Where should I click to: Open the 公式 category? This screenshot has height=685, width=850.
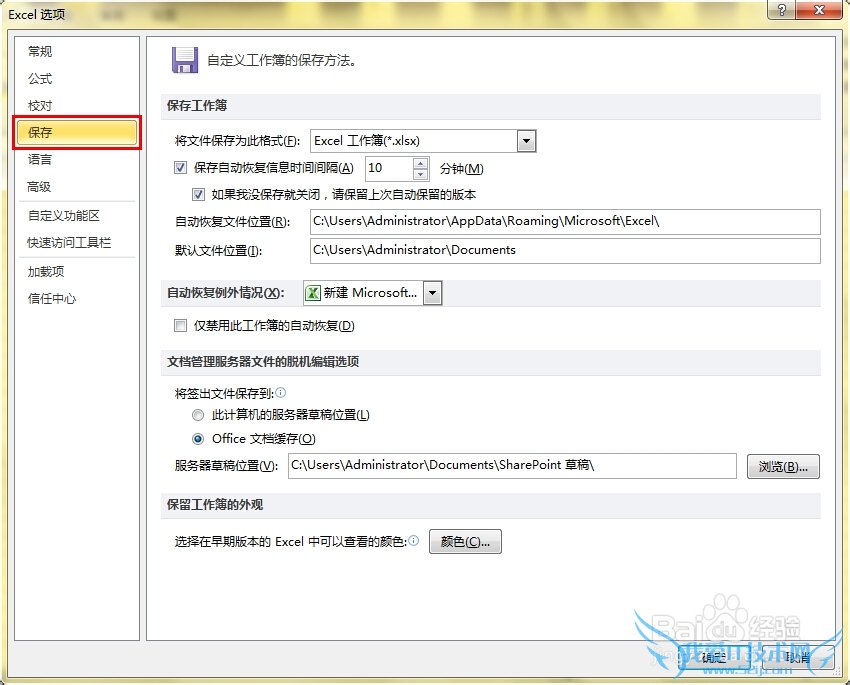40,79
